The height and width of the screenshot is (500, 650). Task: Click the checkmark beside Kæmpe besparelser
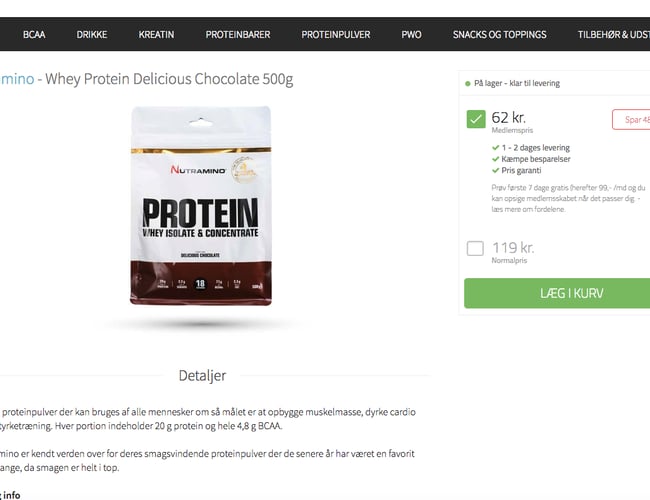[x=495, y=159]
